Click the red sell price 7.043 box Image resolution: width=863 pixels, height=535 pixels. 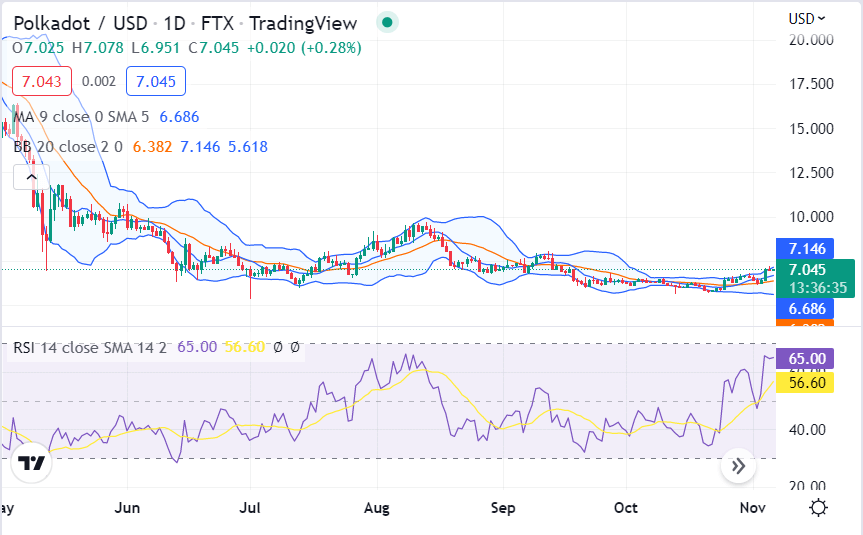pos(42,81)
